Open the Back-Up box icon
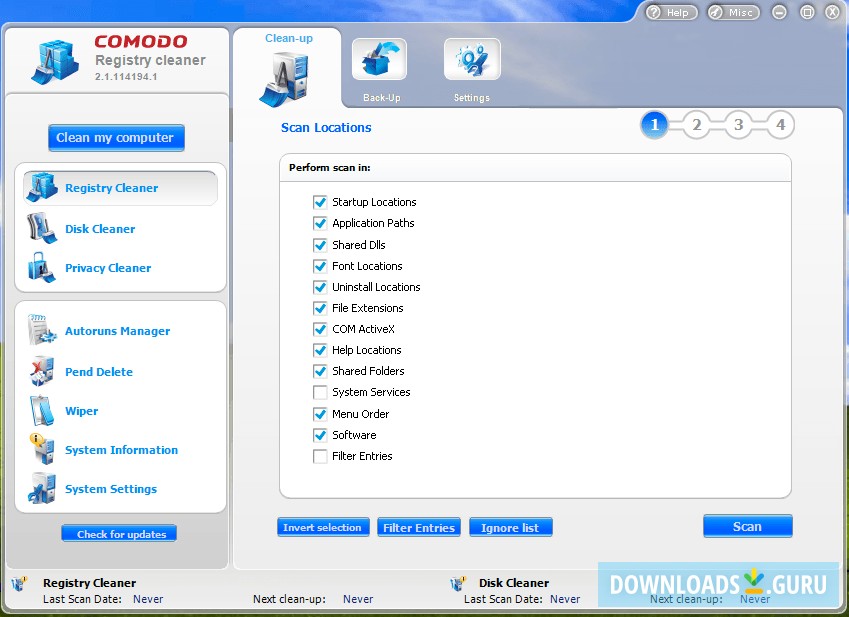Image resolution: width=849 pixels, height=617 pixels. 379,59
